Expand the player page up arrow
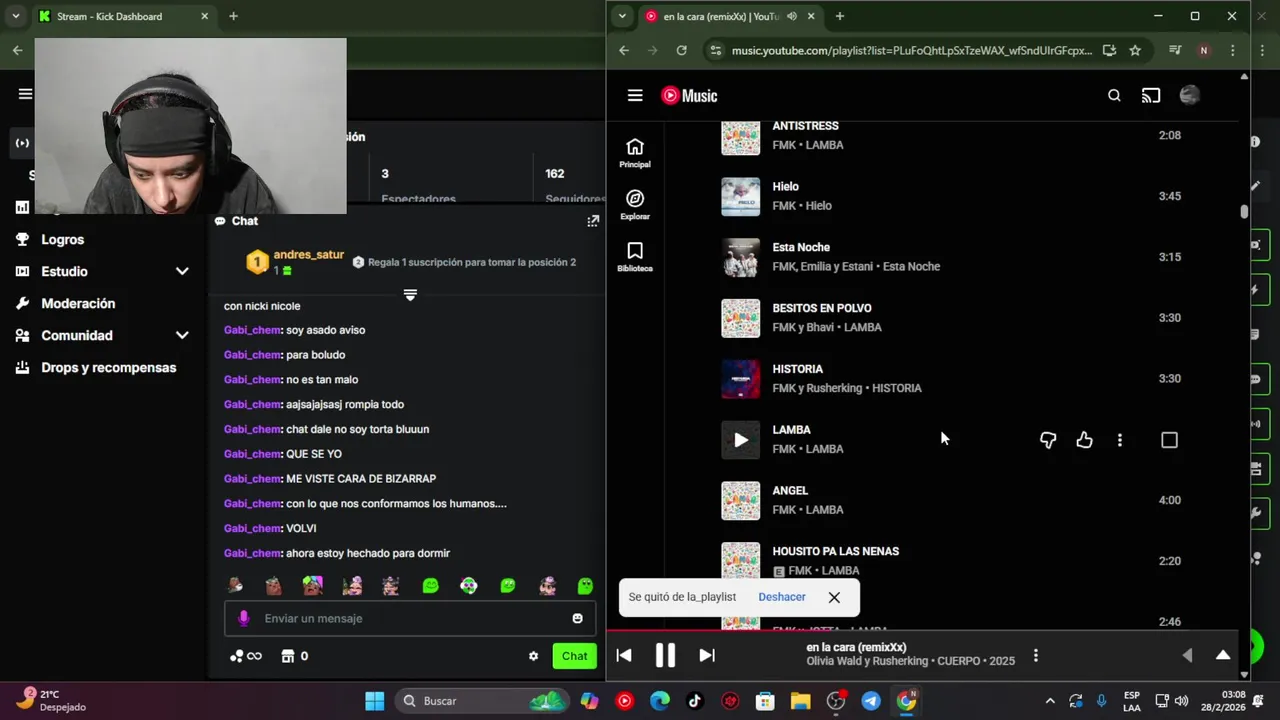Viewport: 1280px width, 720px height. [1223, 655]
